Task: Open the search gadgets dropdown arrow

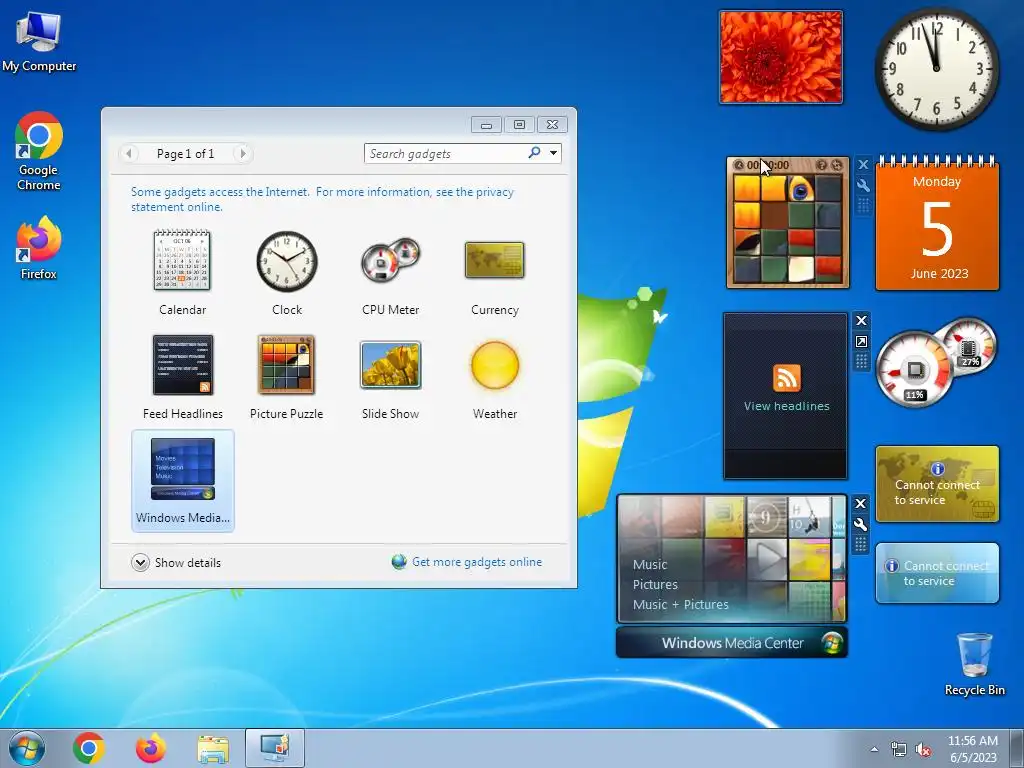Action: tap(553, 153)
